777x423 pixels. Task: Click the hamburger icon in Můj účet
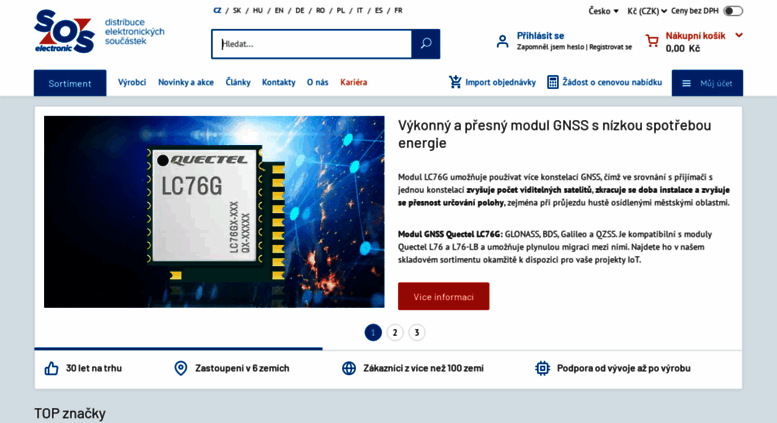686,83
